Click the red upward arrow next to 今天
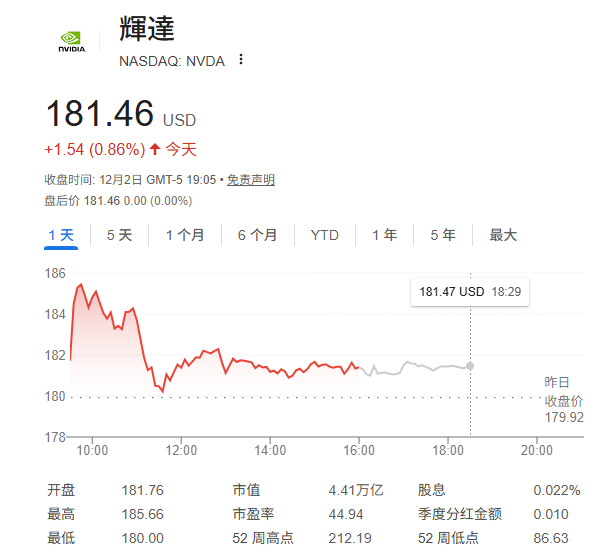 coord(155,149)
